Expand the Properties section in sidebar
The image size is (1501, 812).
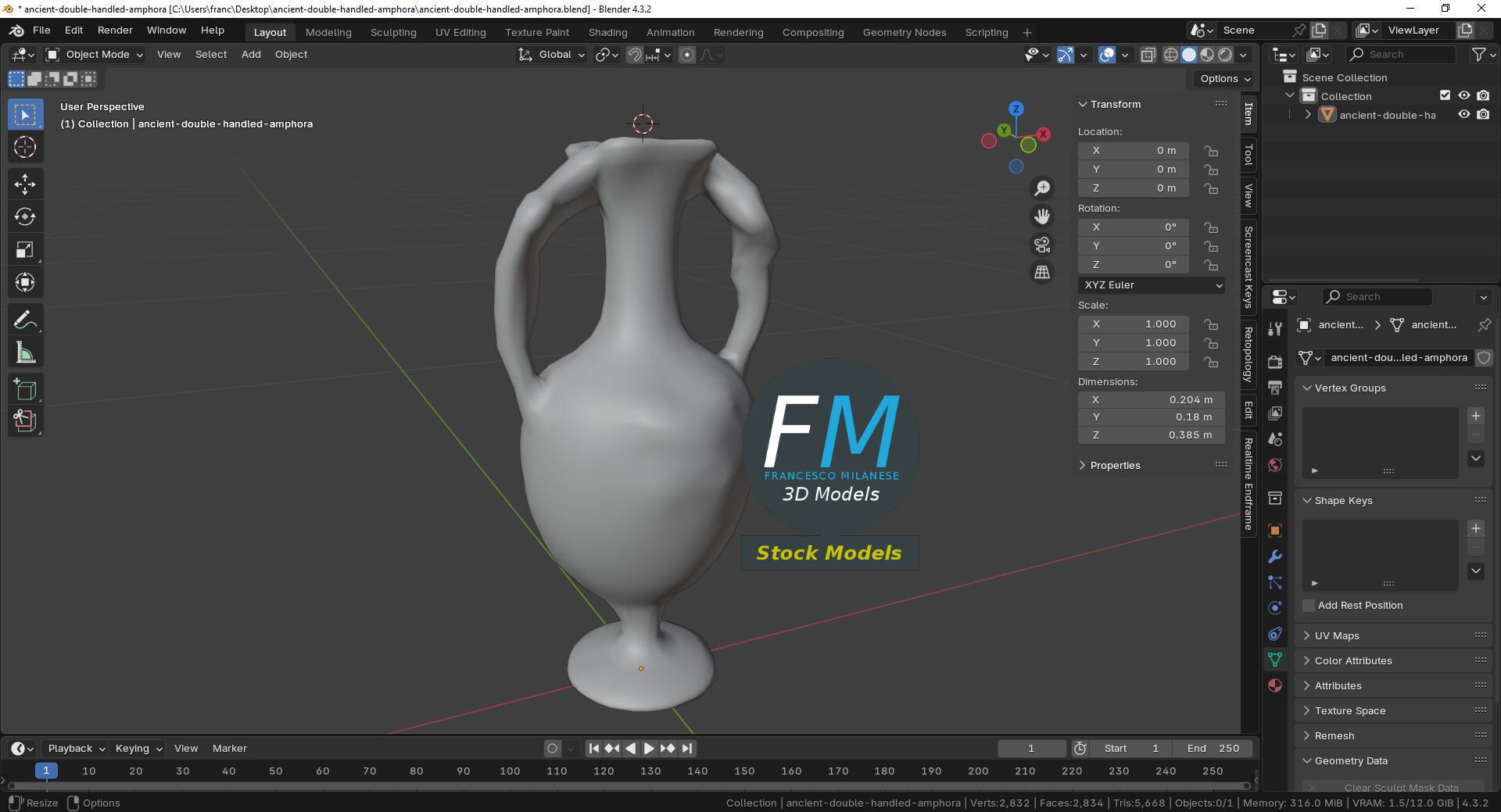1115,466
